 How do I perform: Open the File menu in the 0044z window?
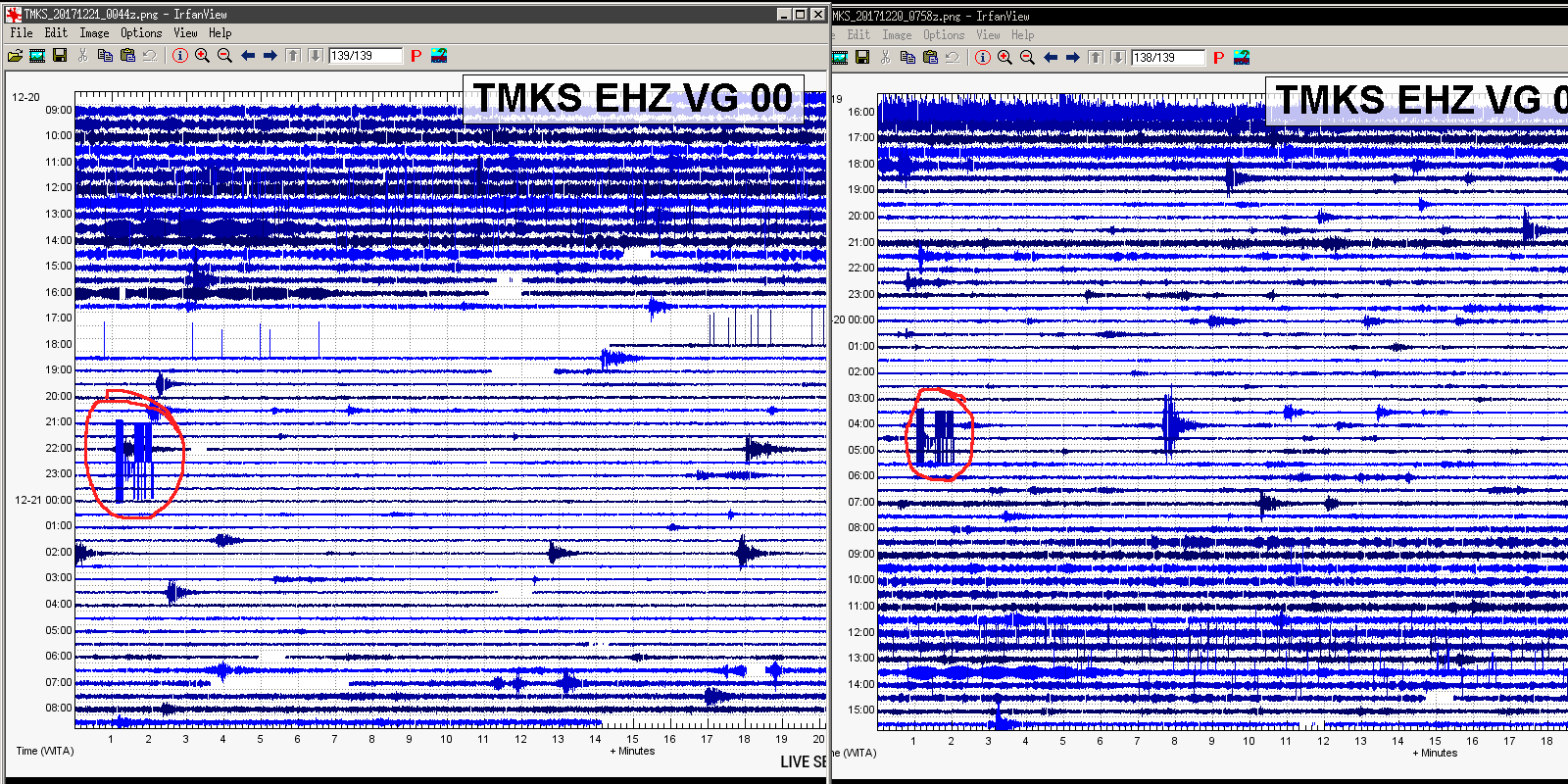click(22, 32)
